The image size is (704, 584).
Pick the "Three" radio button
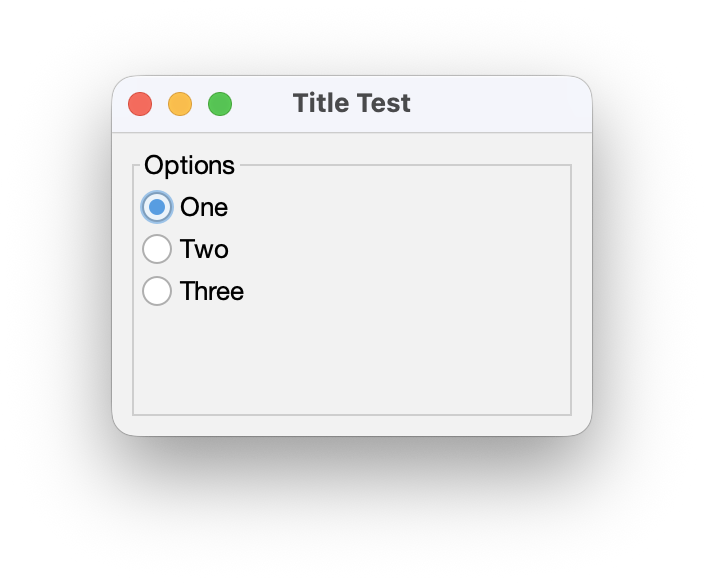157,291
